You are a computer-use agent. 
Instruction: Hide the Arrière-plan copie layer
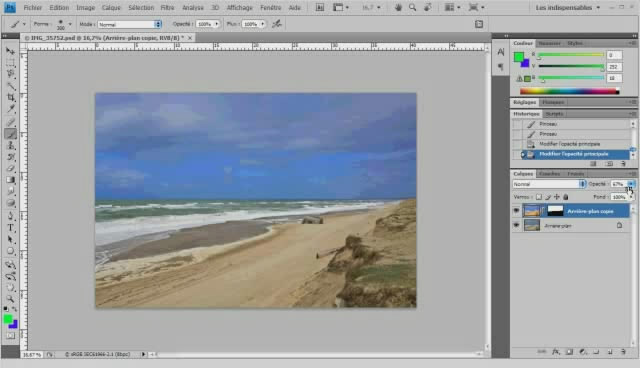click(x=516, y=211)
